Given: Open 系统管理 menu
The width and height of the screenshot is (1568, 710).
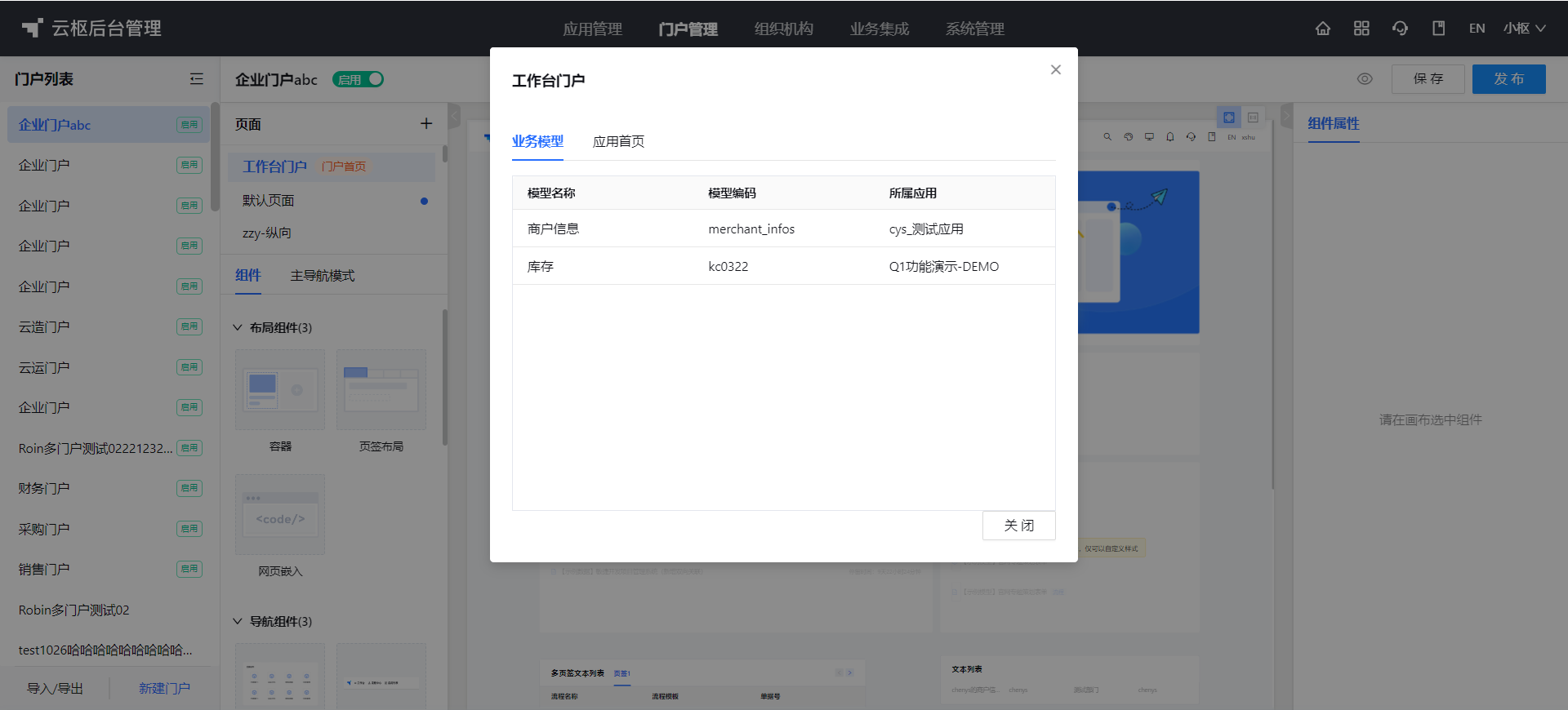Looking at the screenshot, I should (974, 29).
